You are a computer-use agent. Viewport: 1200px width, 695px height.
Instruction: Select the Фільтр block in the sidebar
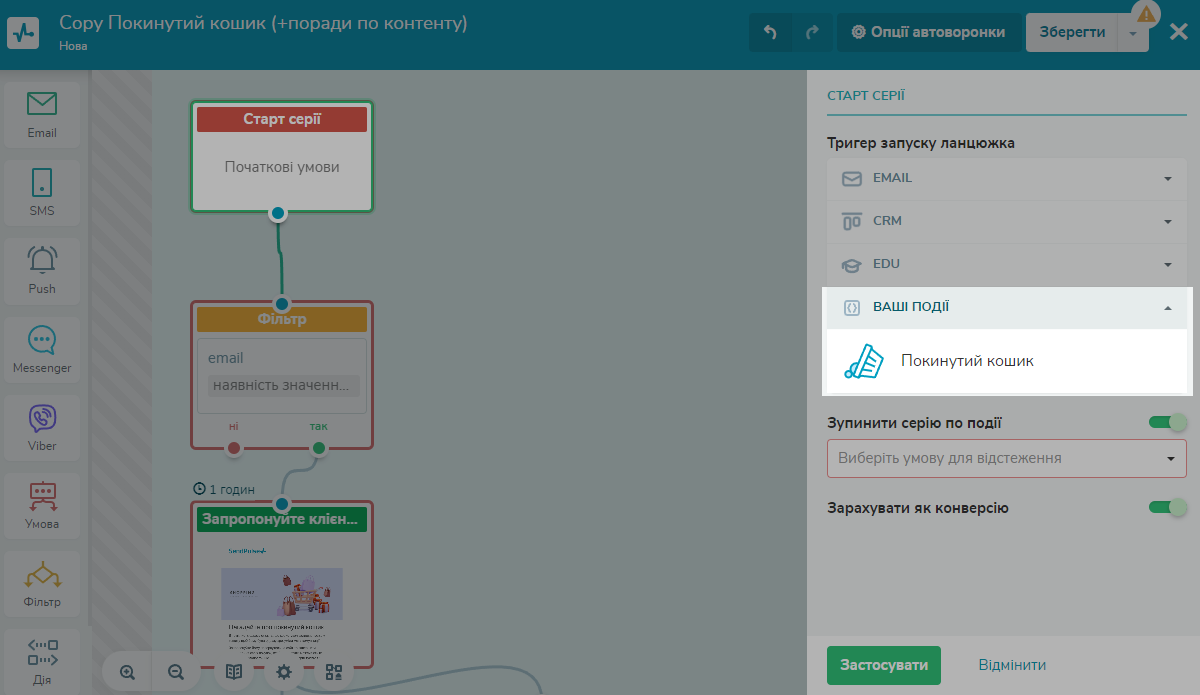click(x=41, y=583)
